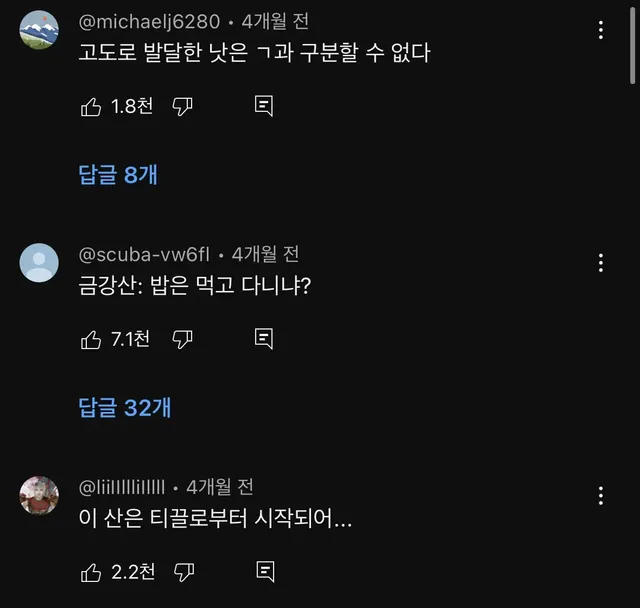Viewport: 640px width, 608px height.
Task: Like the comment by @michaelj6280
Action: point(91,107)
